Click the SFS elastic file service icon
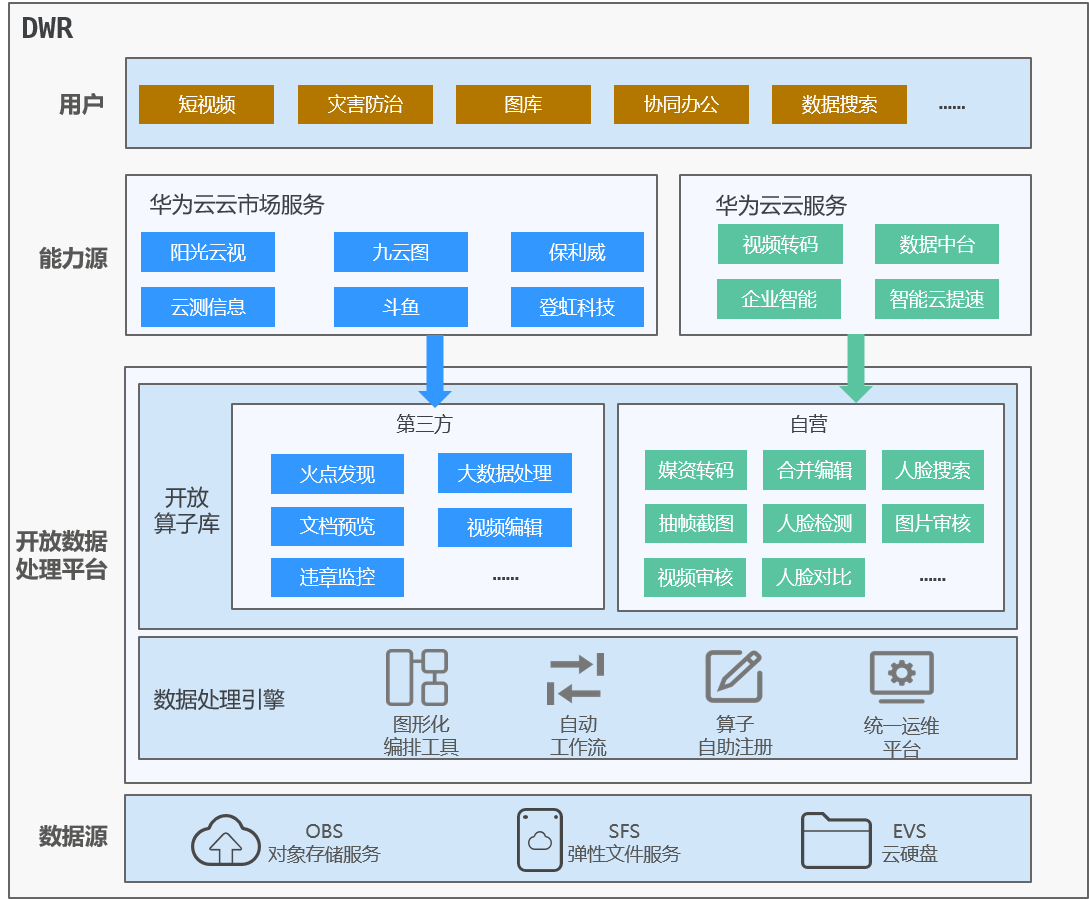 coord(540,839)
